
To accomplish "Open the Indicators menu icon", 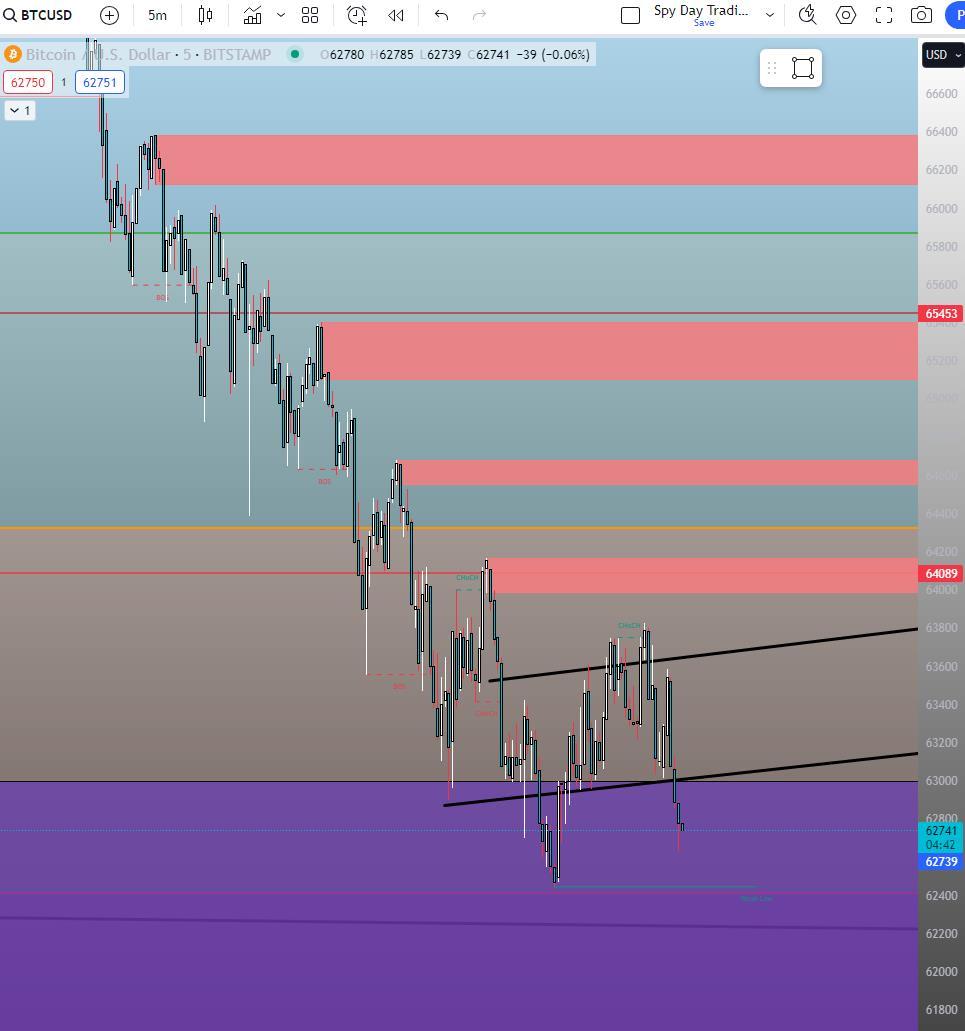I will point(252,15).
